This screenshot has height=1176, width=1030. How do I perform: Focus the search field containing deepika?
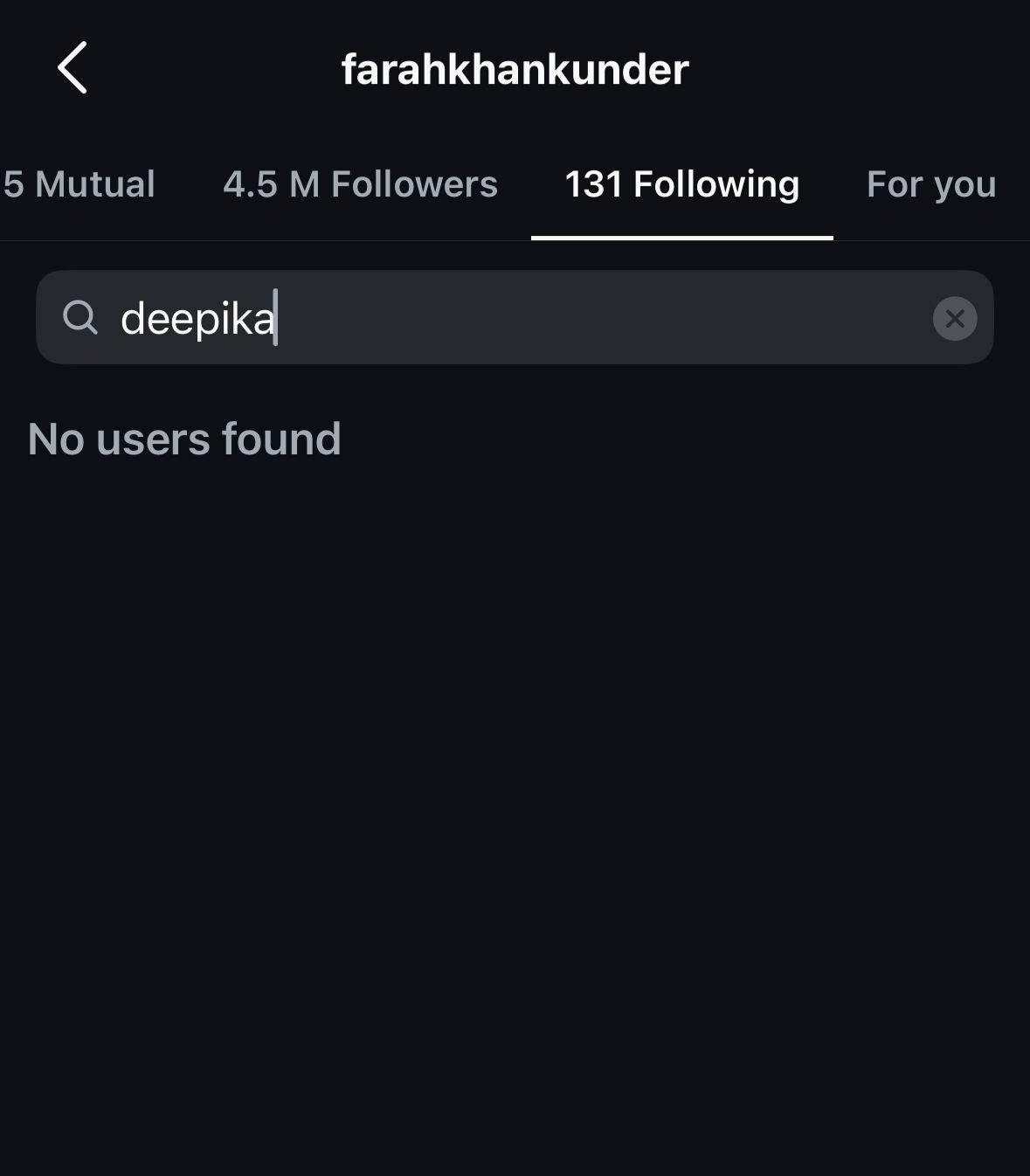[x=515, y=317]
